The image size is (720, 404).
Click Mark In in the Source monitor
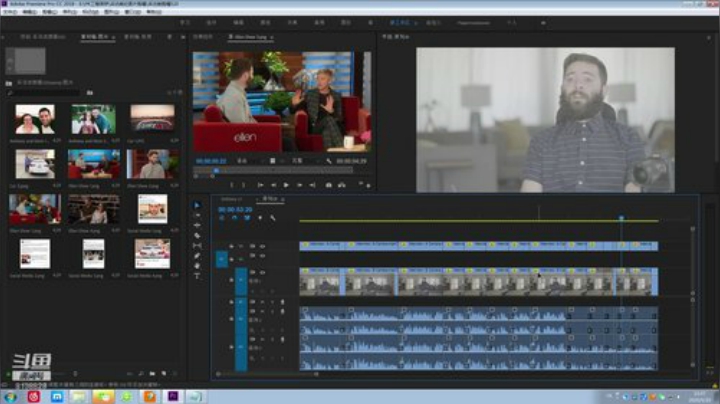231,185
